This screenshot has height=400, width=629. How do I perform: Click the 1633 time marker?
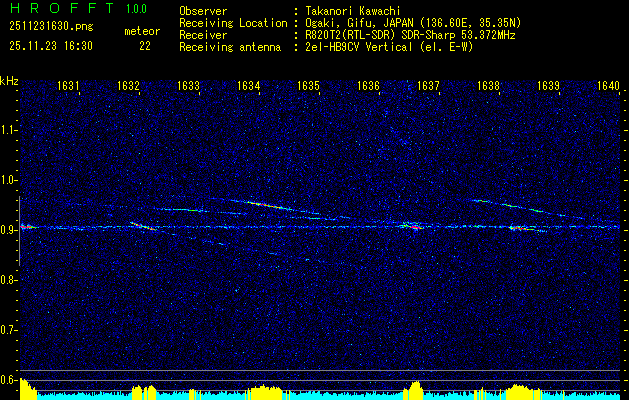pyautogui.click(x=189, y=86)
